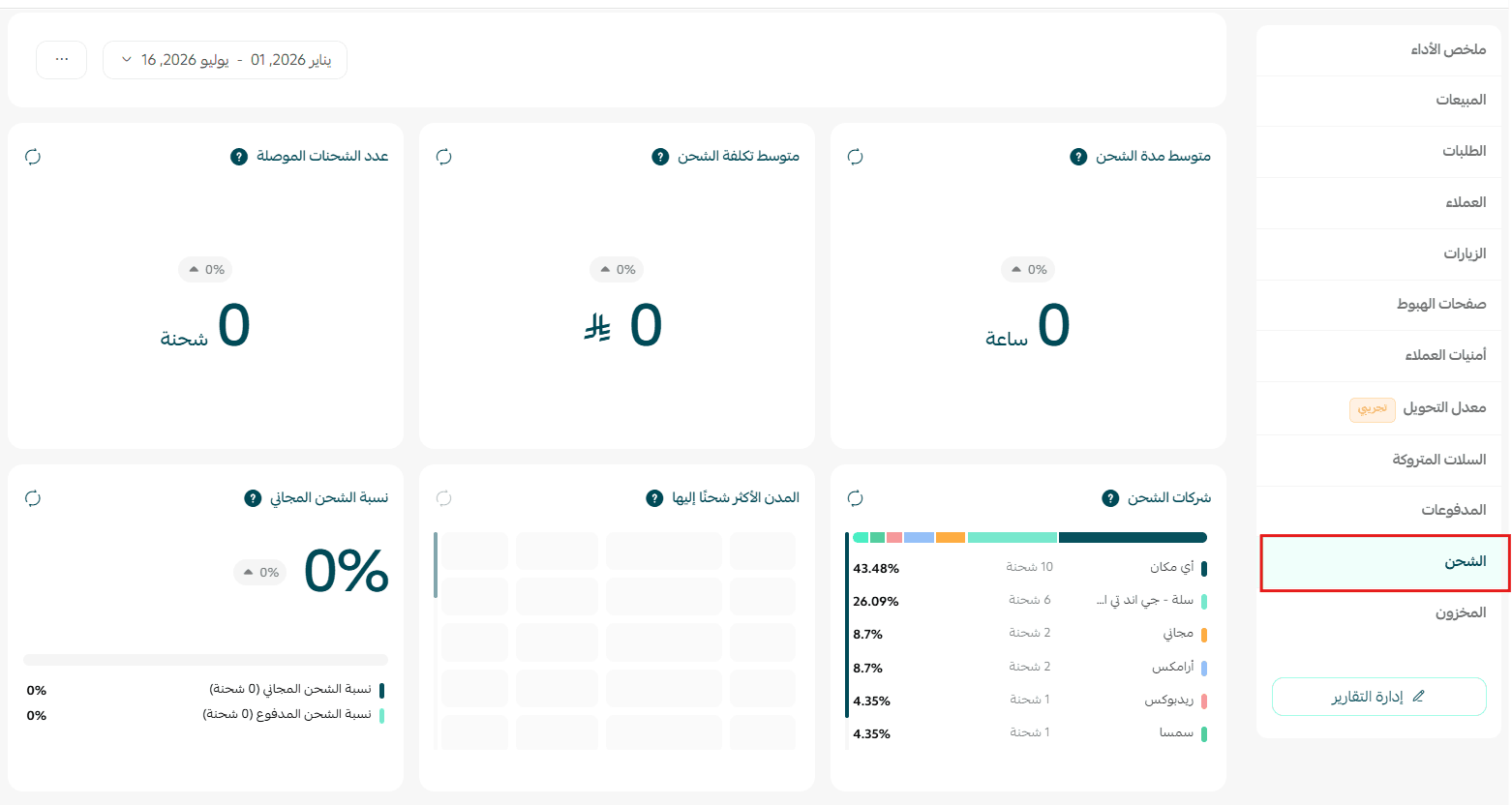Open help for المدن الأكثر شحنًا إليها

[x=654, y=498]
